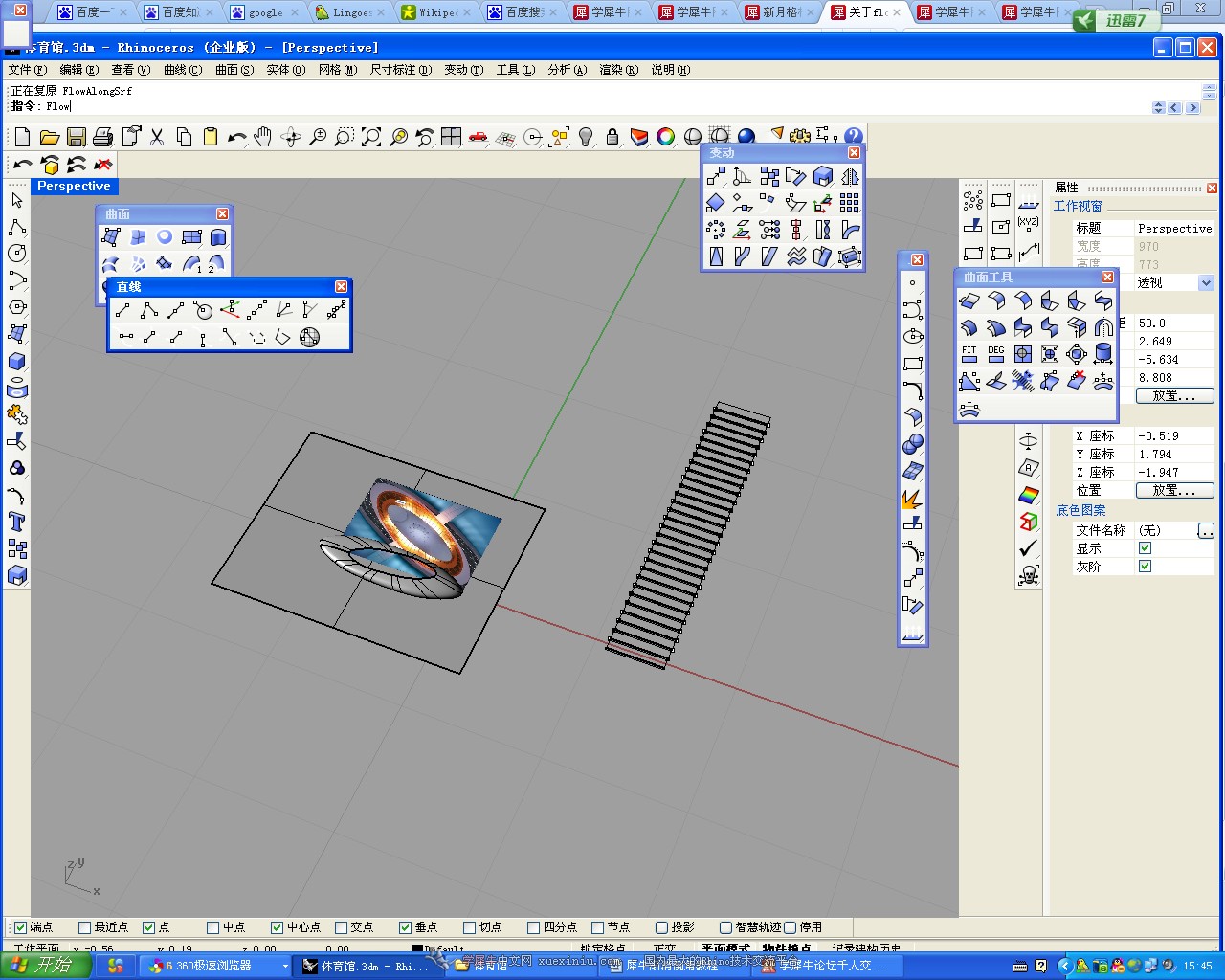
Task: Click the Options gear icon
Action: click(800, 137)
